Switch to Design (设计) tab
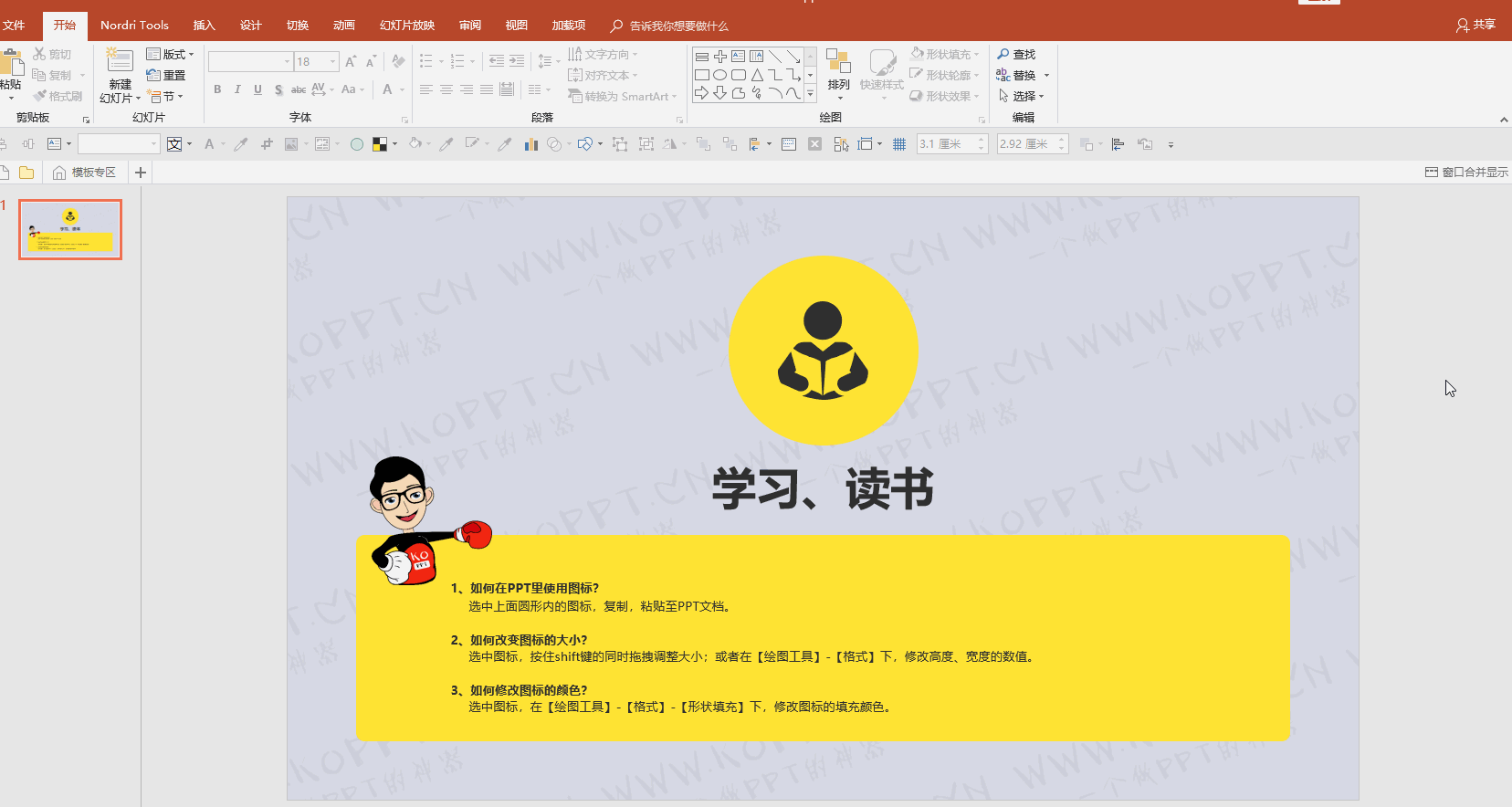 [x=251, y=26]
